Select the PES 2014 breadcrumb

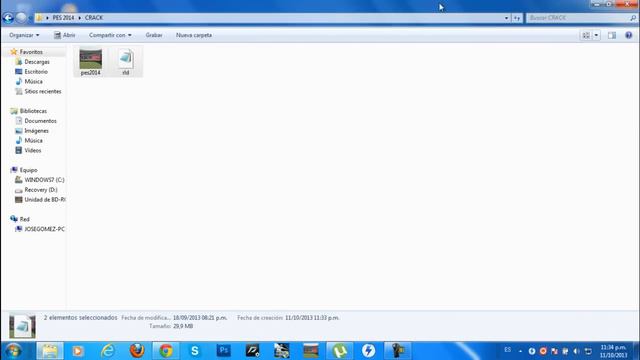point(63,18)
